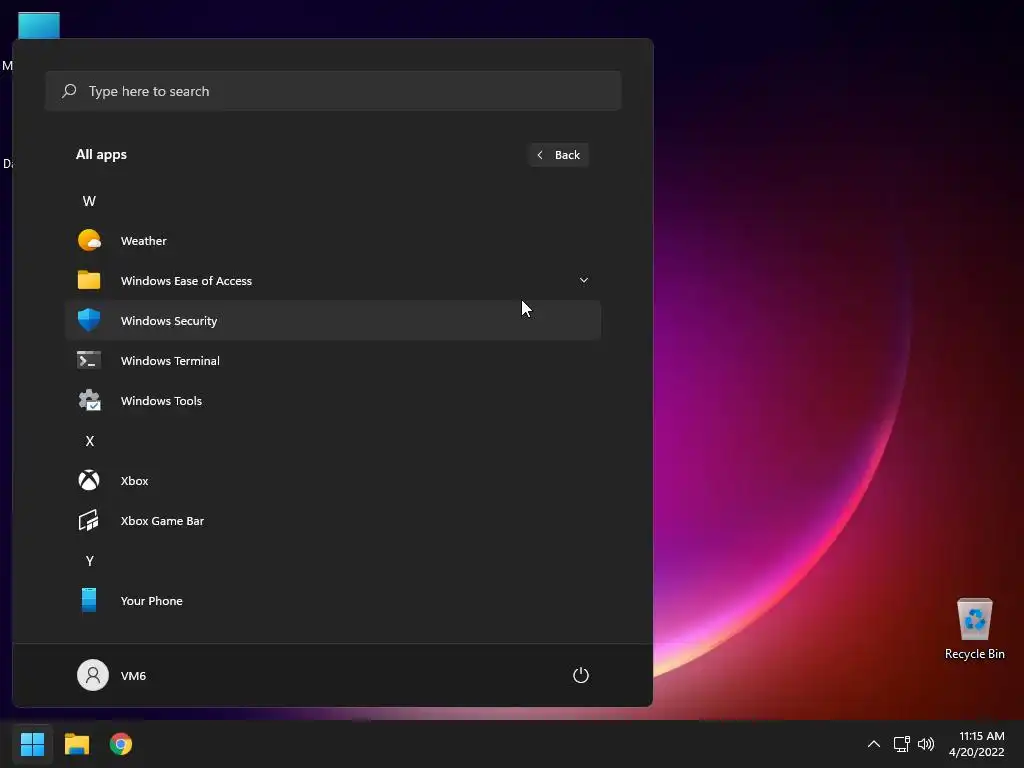
Task: Click the Type here to search box
Action: coord(333,91)
